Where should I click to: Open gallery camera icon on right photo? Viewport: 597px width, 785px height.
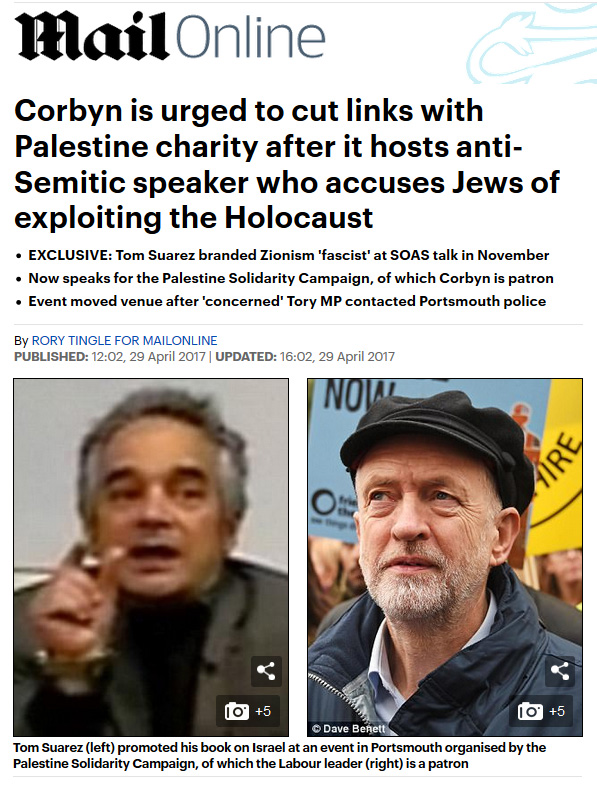pyautogui.click(x=530, y=711)
